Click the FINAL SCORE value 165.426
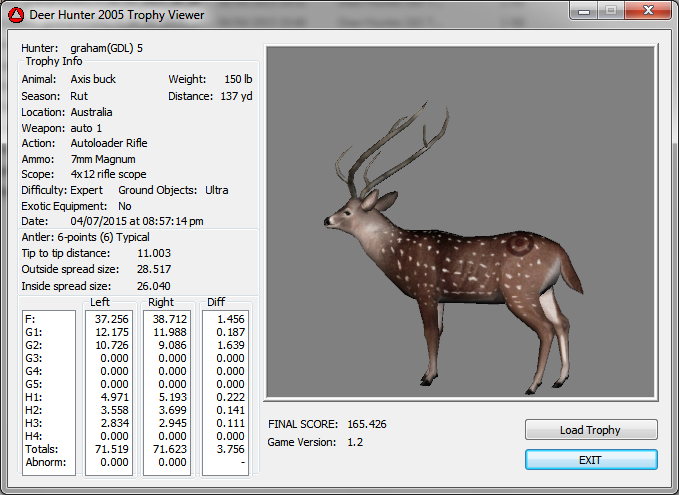 [x=366, y=424]
